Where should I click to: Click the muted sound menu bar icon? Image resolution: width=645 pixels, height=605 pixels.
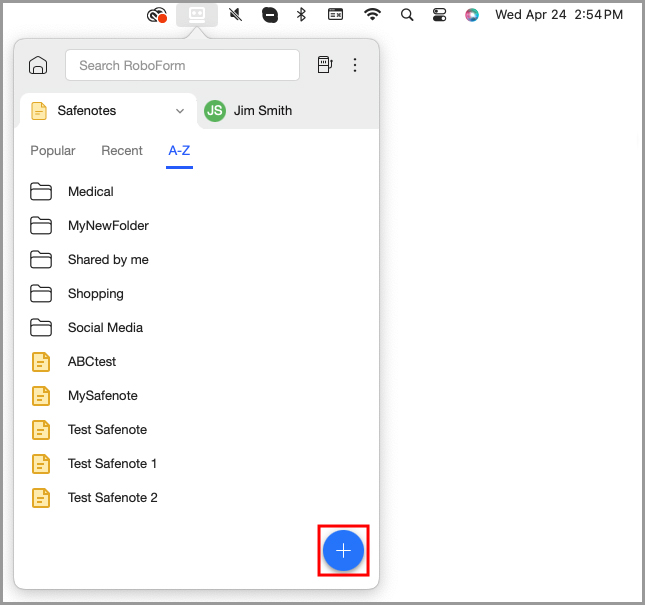tap(236, 15)
